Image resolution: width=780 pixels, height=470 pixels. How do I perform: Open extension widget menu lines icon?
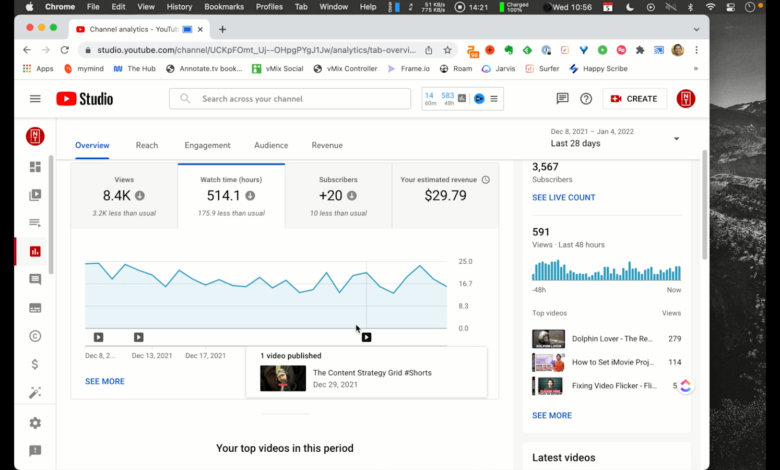[494, 98]
